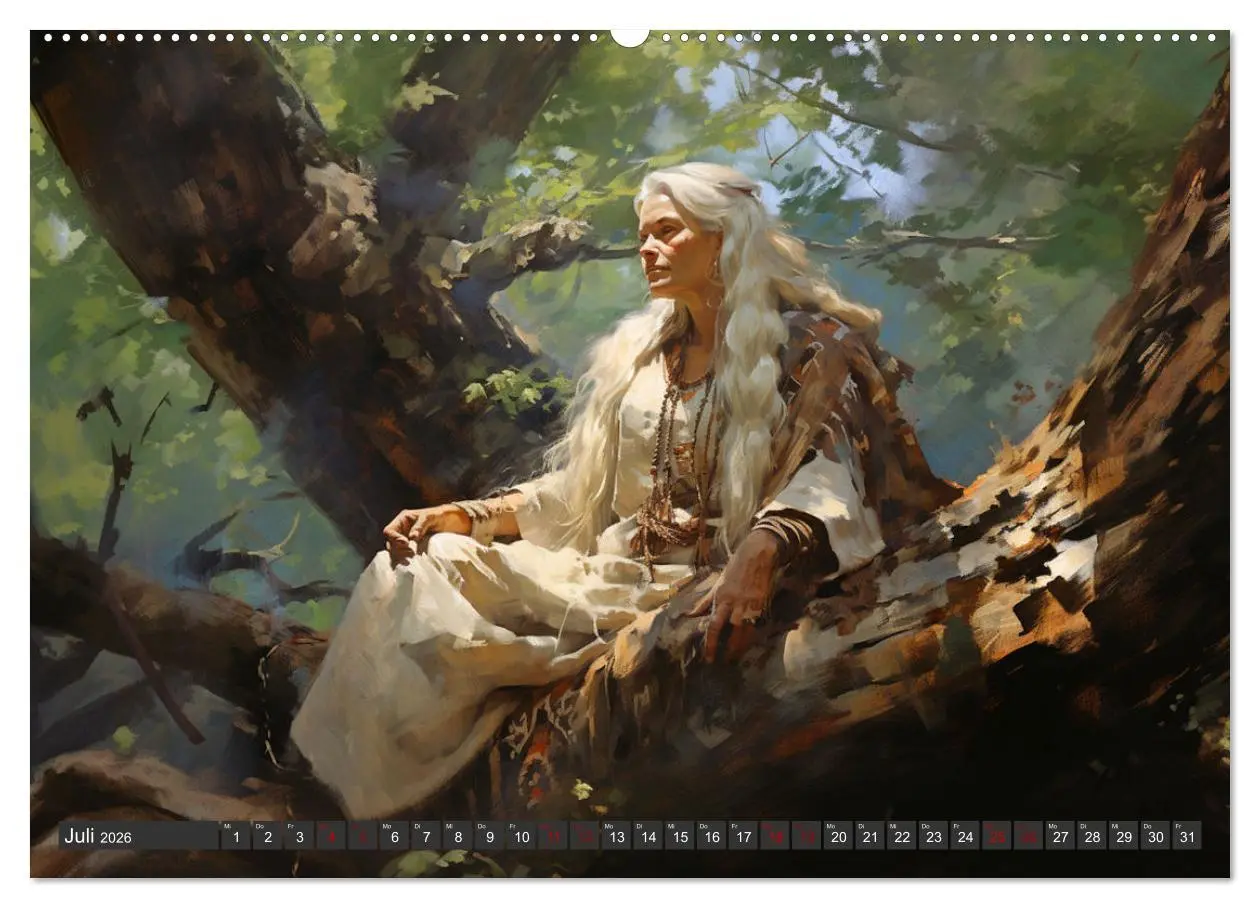1260x908 pixels.
Task: Select Tuesday 28 date cell
Action: [1091, 836]
